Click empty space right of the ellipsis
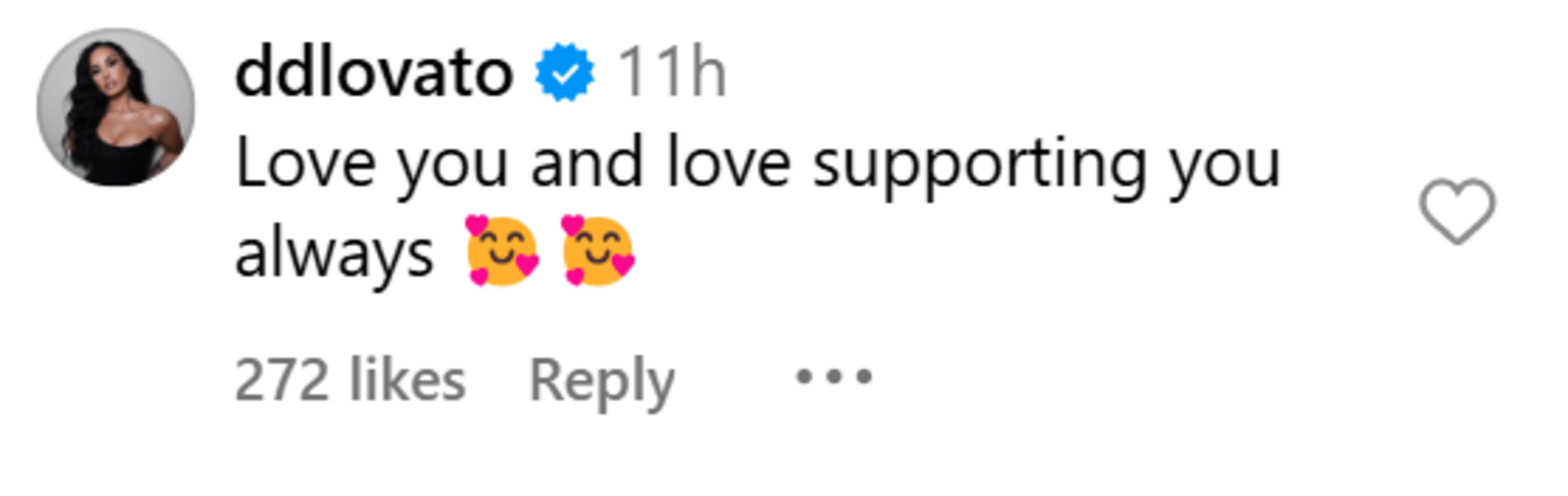Image resolution: width=1568 pixels, height=496 pixels. tap(1096, 377)
